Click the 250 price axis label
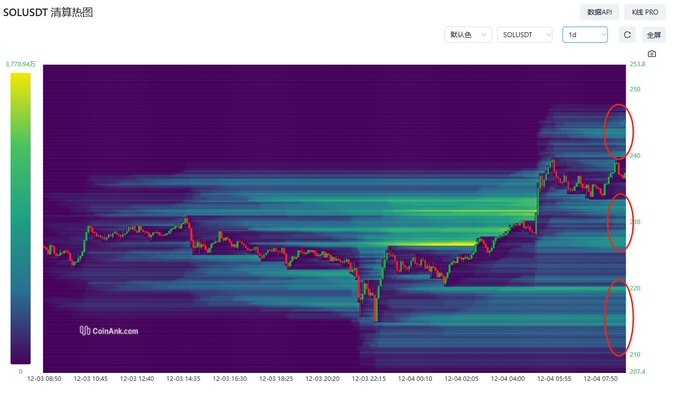 click(635, 89)
